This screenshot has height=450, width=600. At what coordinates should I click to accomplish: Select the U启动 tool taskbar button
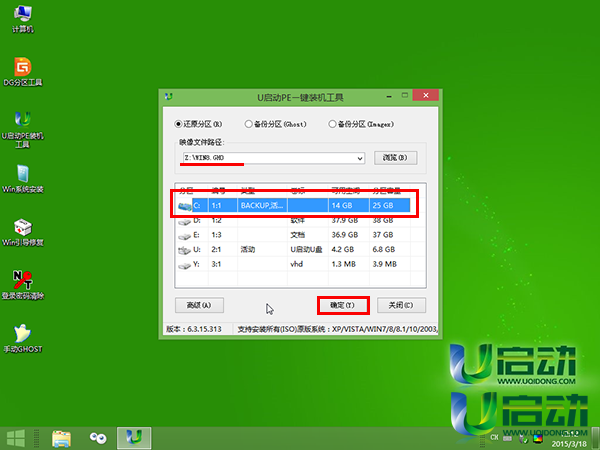coord(134,438)
